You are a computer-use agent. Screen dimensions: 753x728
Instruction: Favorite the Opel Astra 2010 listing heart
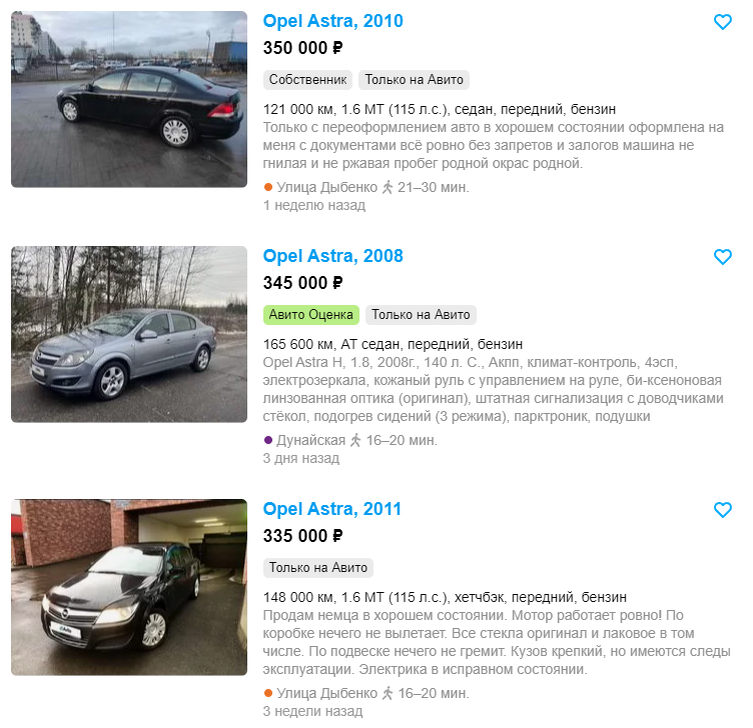click(722, 22)
